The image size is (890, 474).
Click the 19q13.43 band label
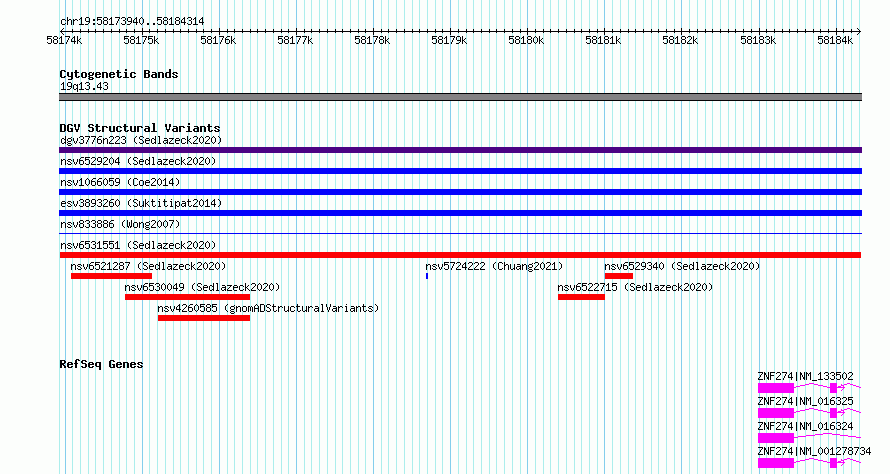84,86
